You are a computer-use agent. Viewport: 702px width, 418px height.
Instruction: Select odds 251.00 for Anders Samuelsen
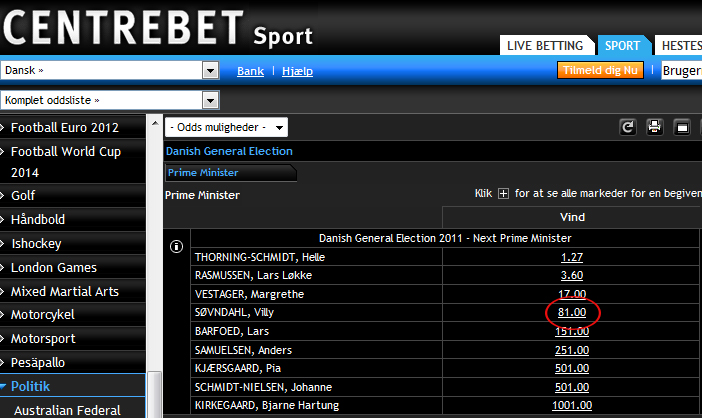coord(572,350)
